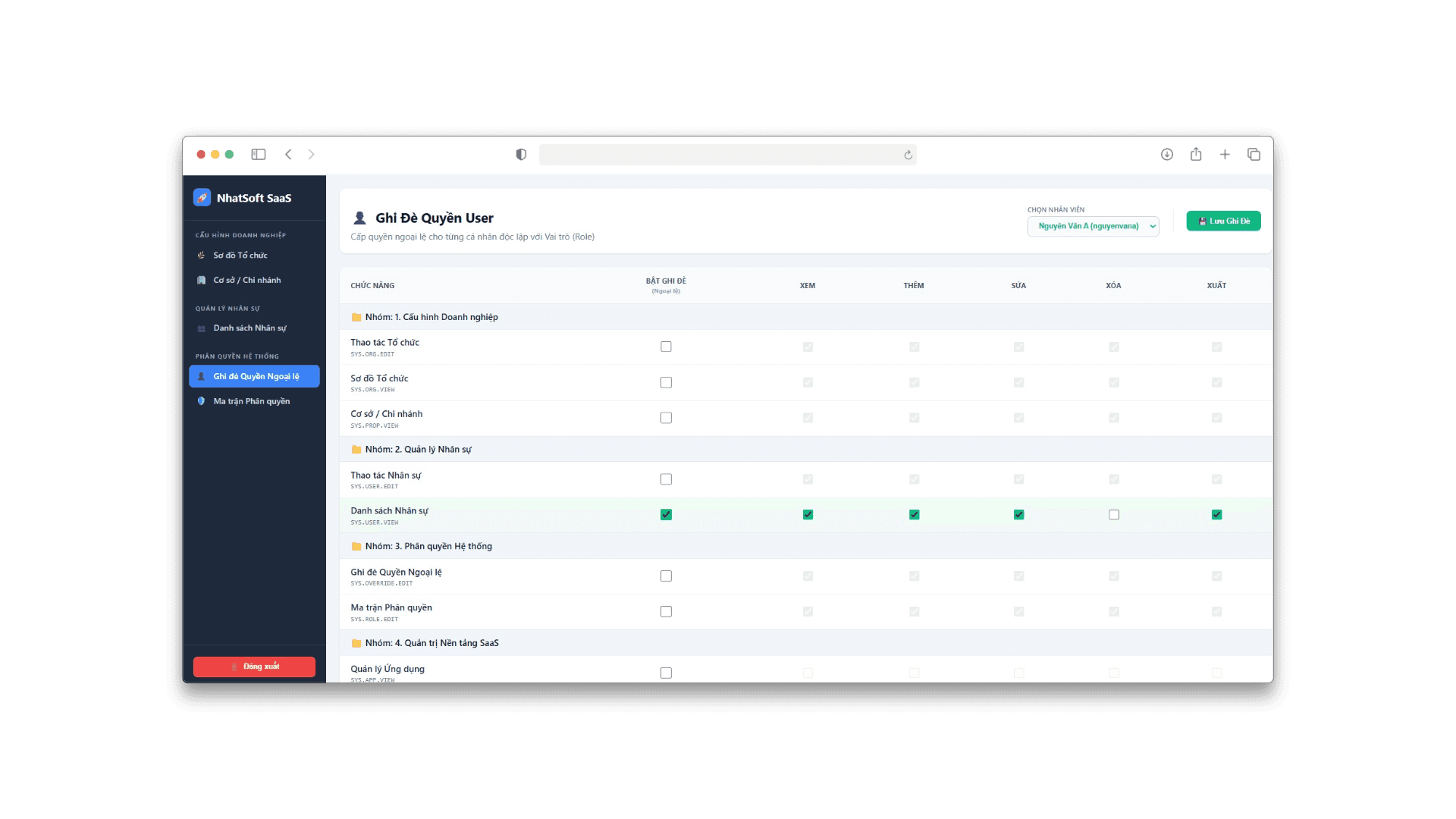1456x819 pixels.
Task: Click the XUẤT column header
Action: [1216, 286]
